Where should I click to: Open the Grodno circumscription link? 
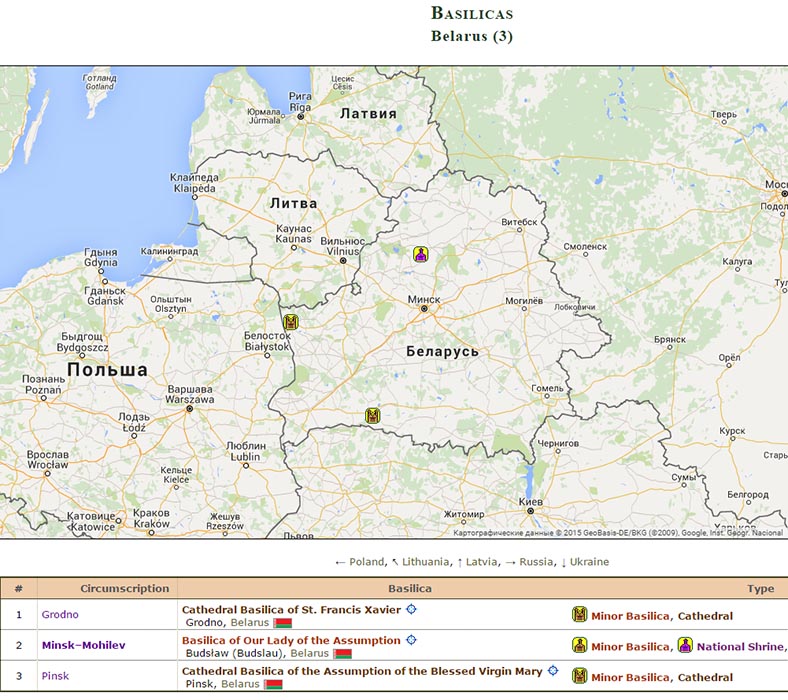click(x=59, y=616)
